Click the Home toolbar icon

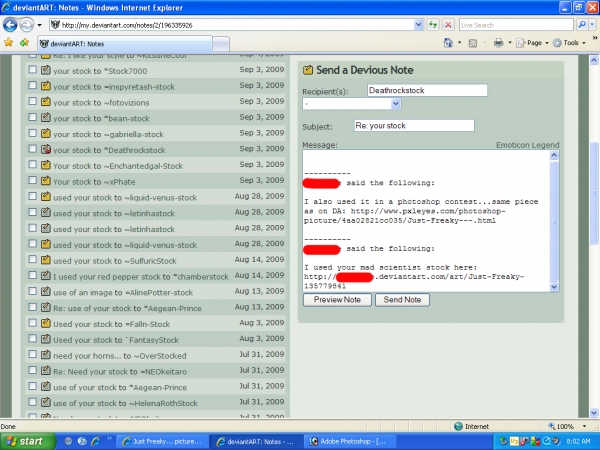(448, 42)
